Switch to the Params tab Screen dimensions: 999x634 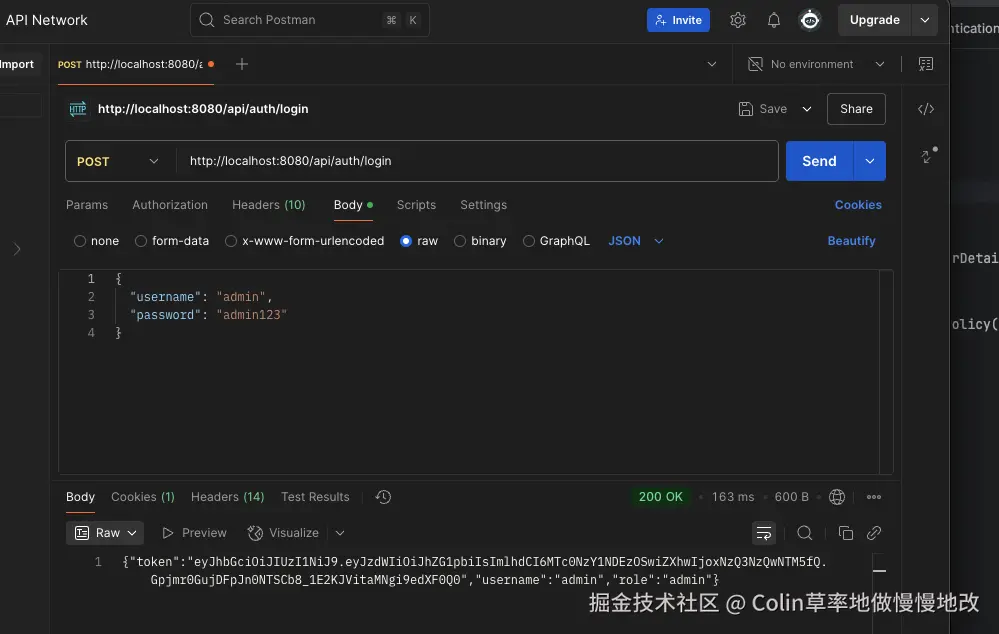point(87,205)
